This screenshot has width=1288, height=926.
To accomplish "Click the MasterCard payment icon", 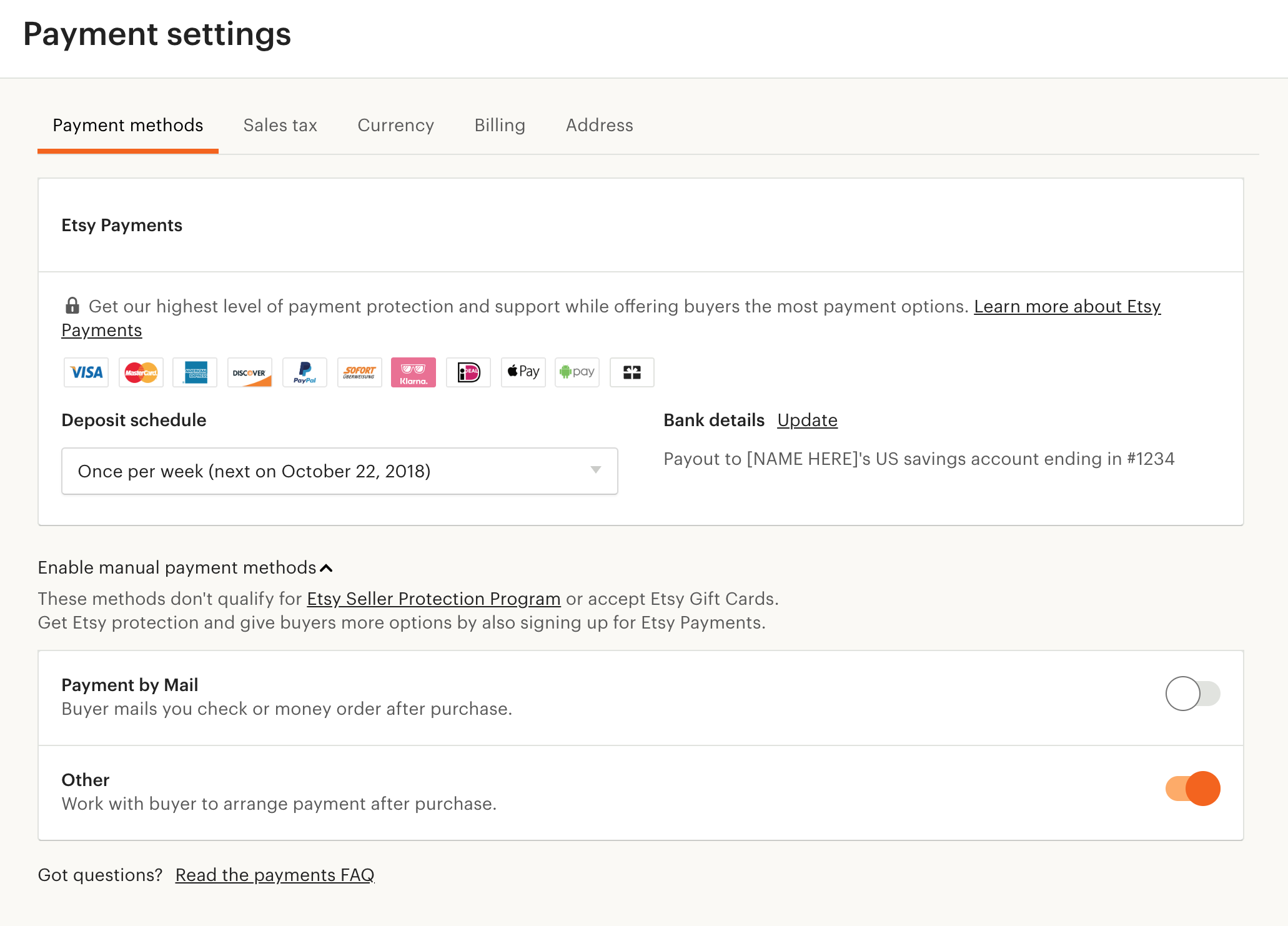I will 141,372.
